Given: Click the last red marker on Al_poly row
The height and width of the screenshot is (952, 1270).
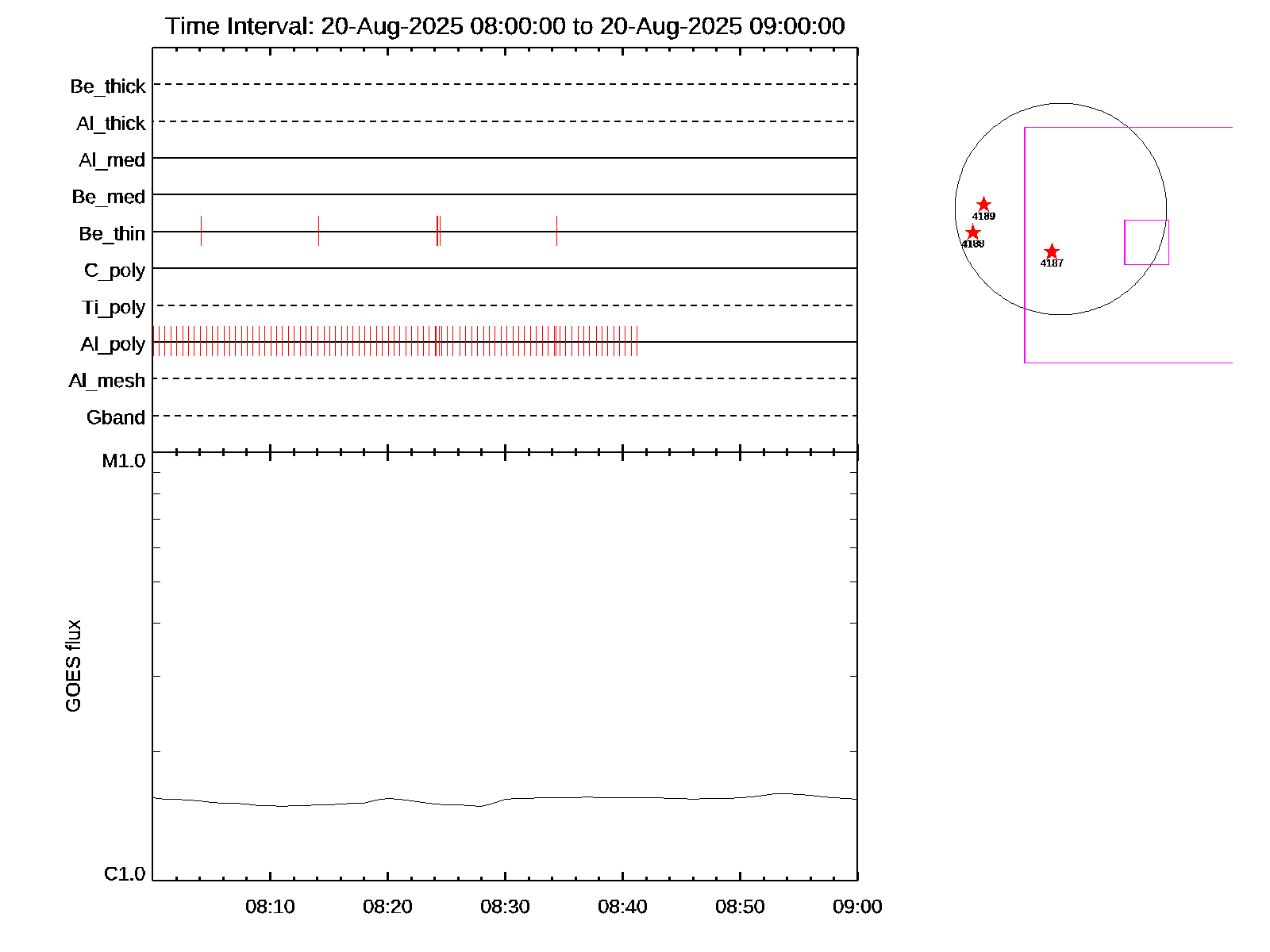Looking at the screenshot, I should [x=637, y=341].
